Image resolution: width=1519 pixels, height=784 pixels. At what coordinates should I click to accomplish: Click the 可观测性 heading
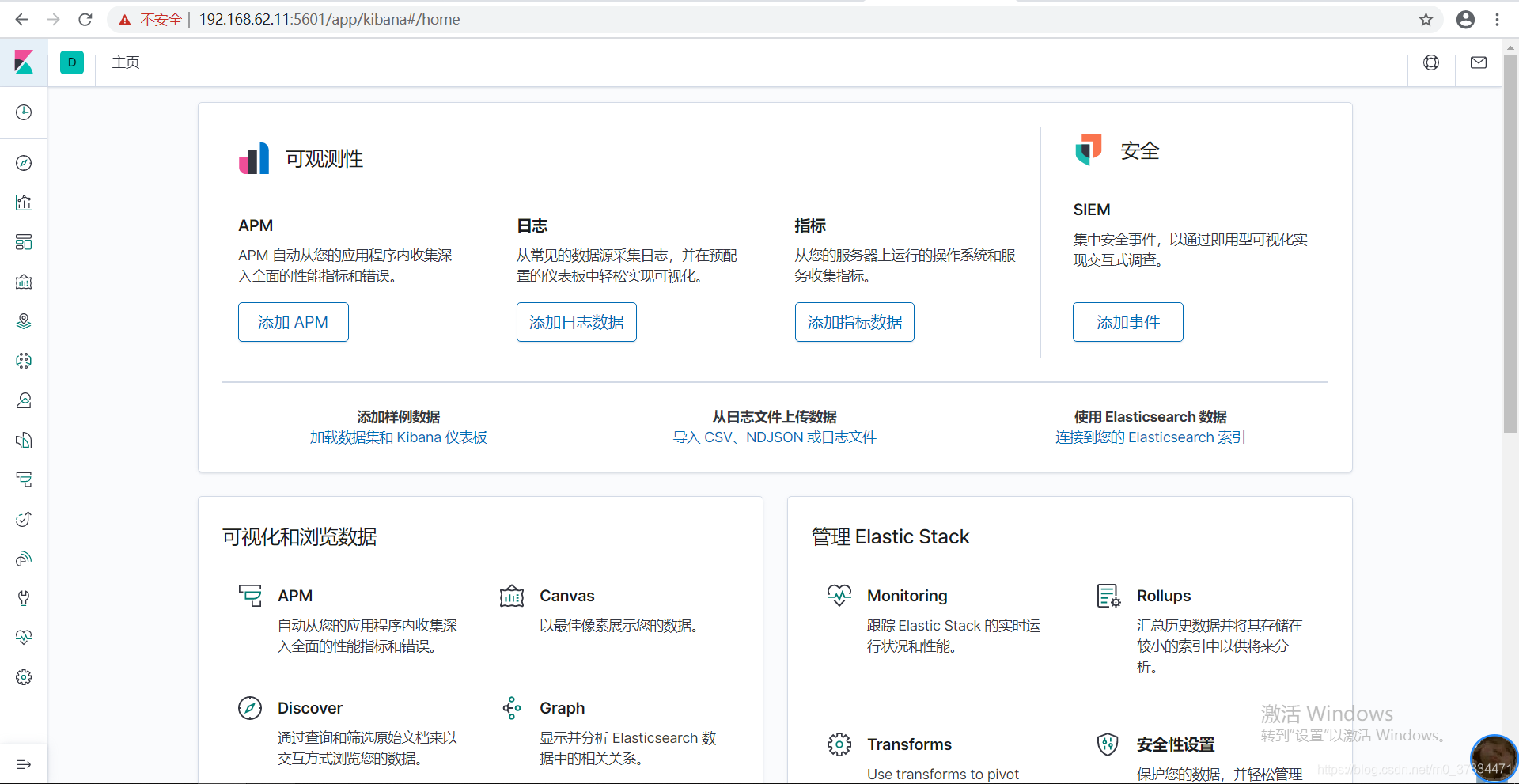click(x=324, y=159)
